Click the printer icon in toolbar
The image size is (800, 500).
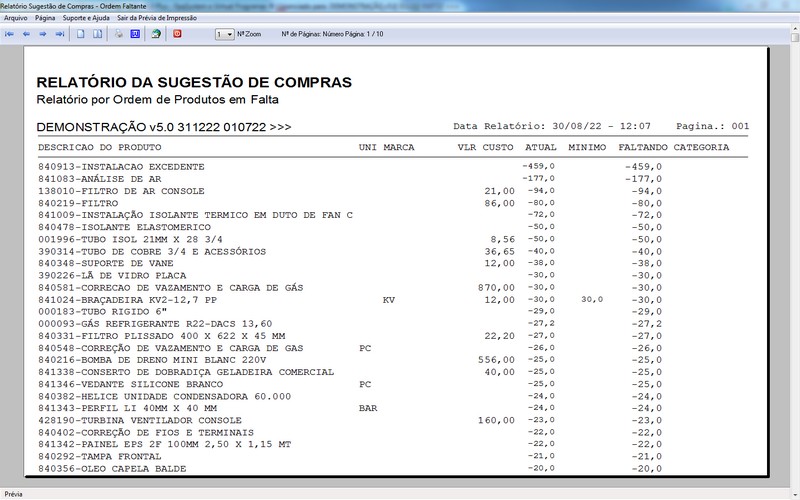pos(118,34)
